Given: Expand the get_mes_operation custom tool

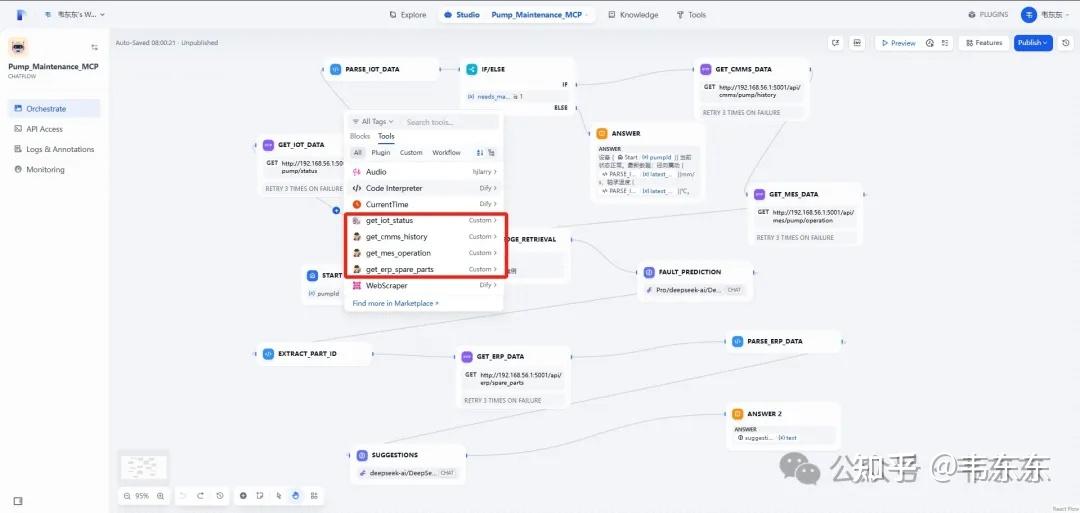Looking at the screenshot, I should click(x=424, y=253).
